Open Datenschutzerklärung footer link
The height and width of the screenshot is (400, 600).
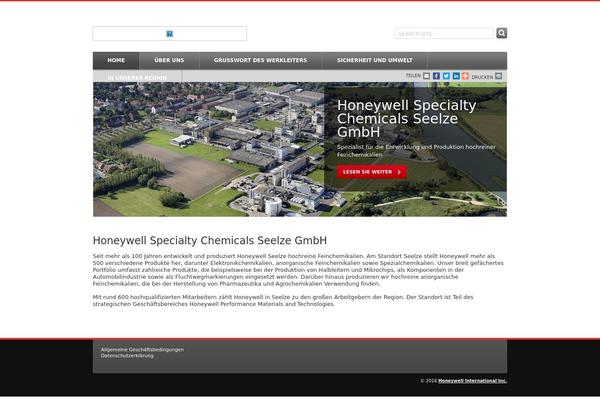127,356
